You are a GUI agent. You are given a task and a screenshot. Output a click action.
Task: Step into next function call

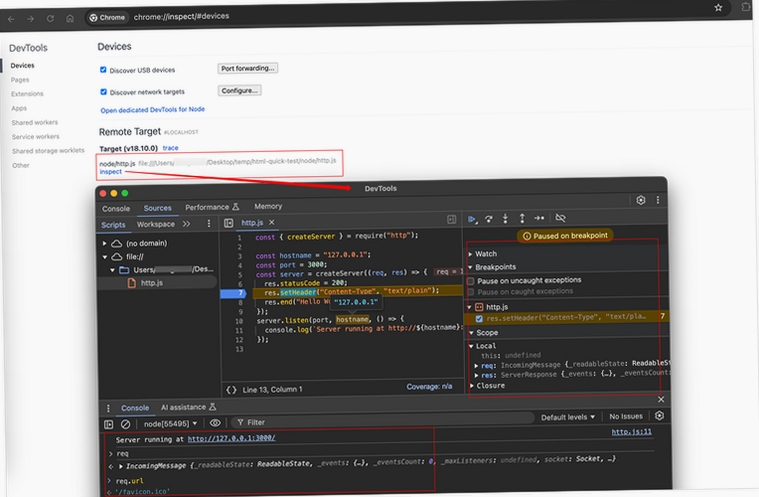505,218
